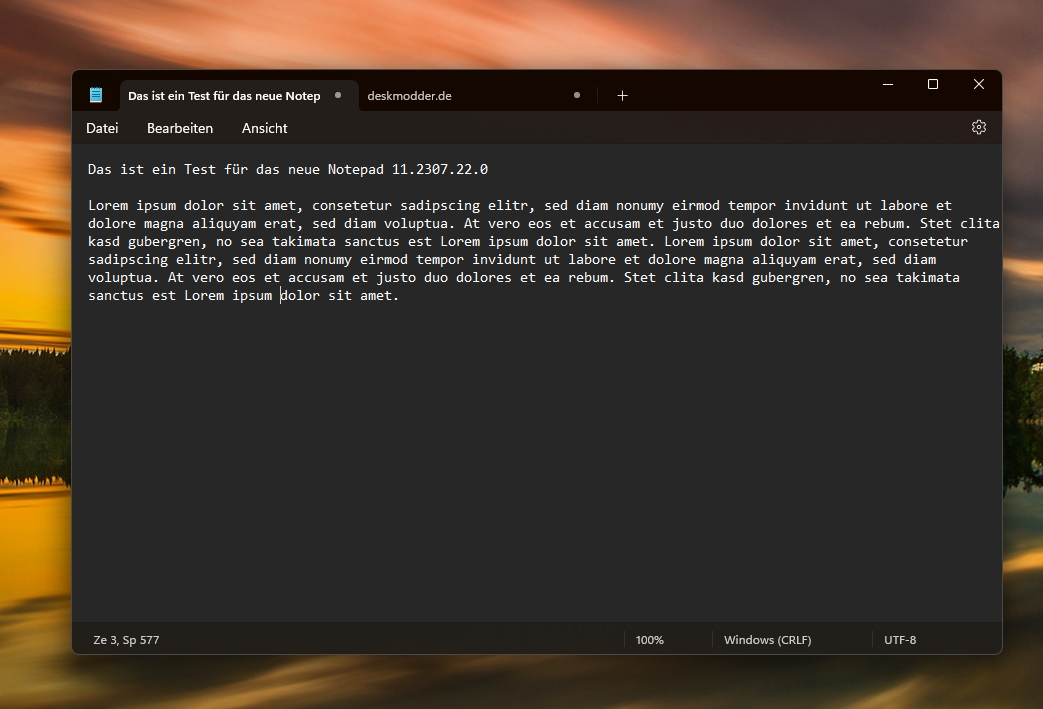
Task: Open the settings gear in Notepad
Action: click(x=978, y=127)
